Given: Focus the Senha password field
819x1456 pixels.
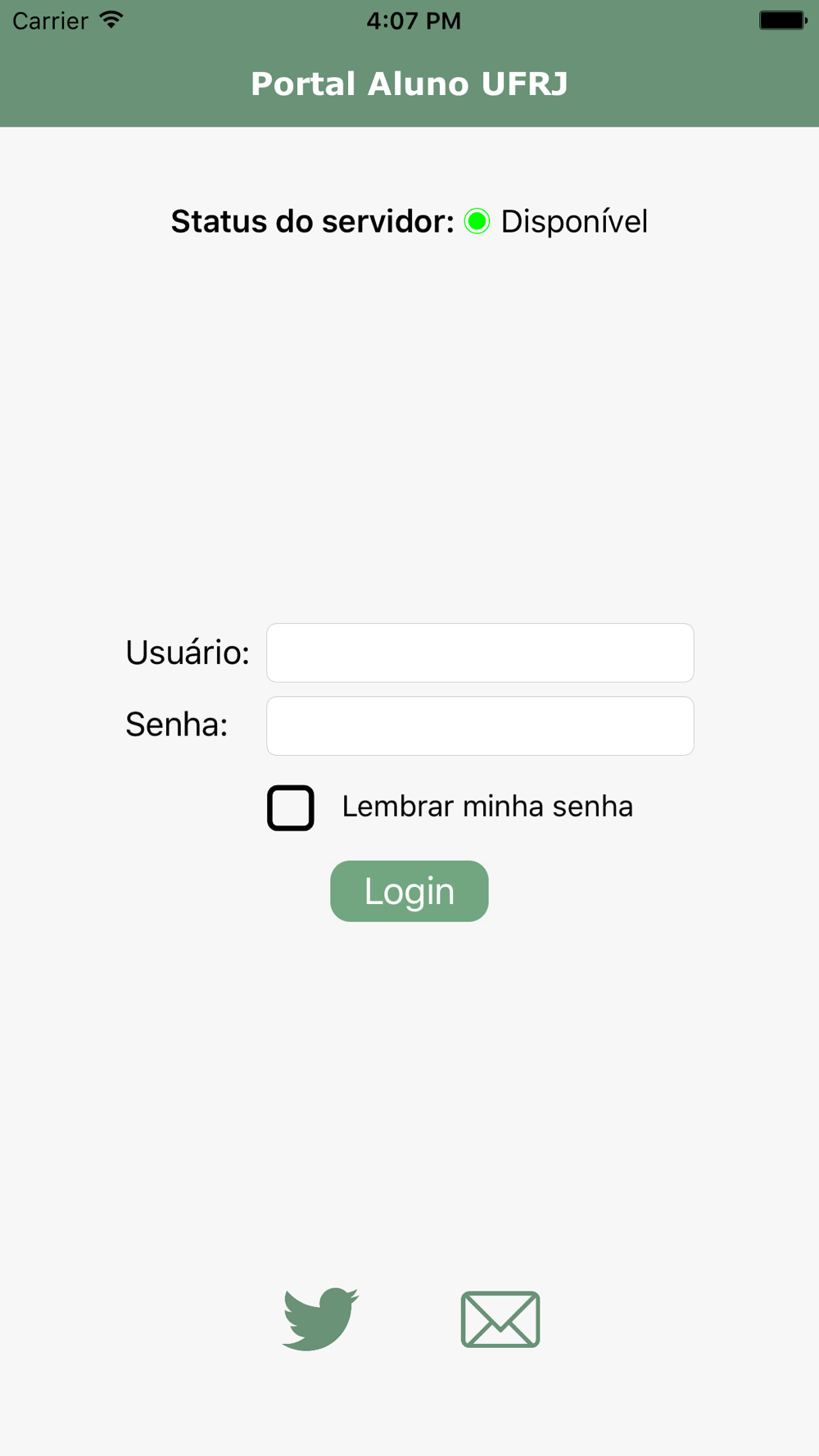Looking at the screenshot, I should click(480, 726).
